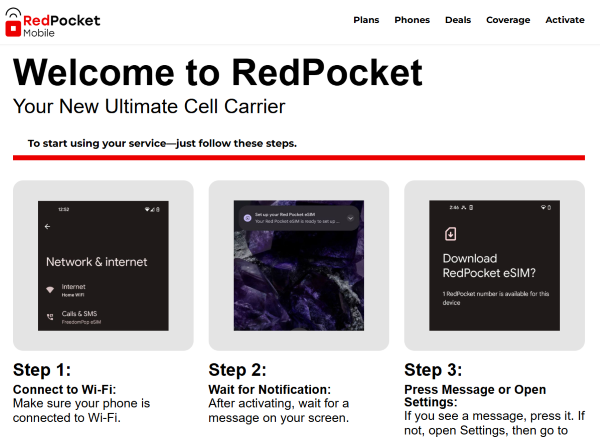Image resolution: width=600 pixels, height=439 pixels.
Task: Click the 'Step 3:' heading
Action: tap(433, 370)
